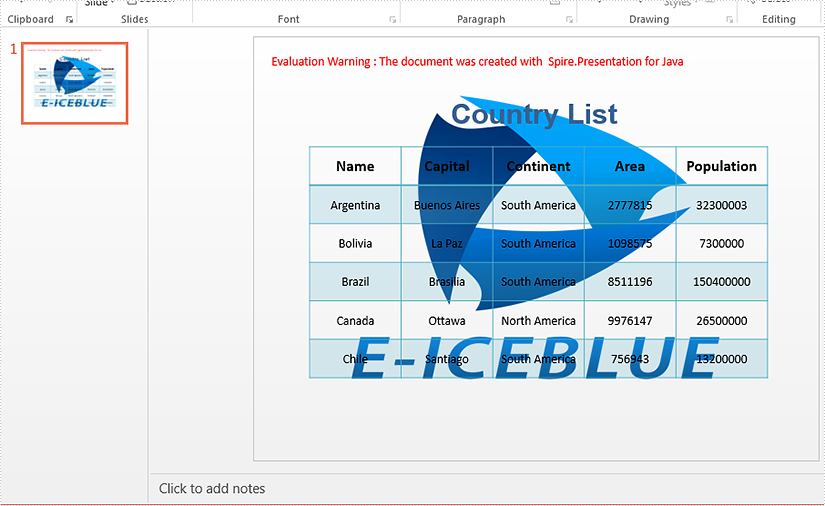Viewport: 825px width, 506px height.
Task: Select the population value 150400000
Action: 721,281
